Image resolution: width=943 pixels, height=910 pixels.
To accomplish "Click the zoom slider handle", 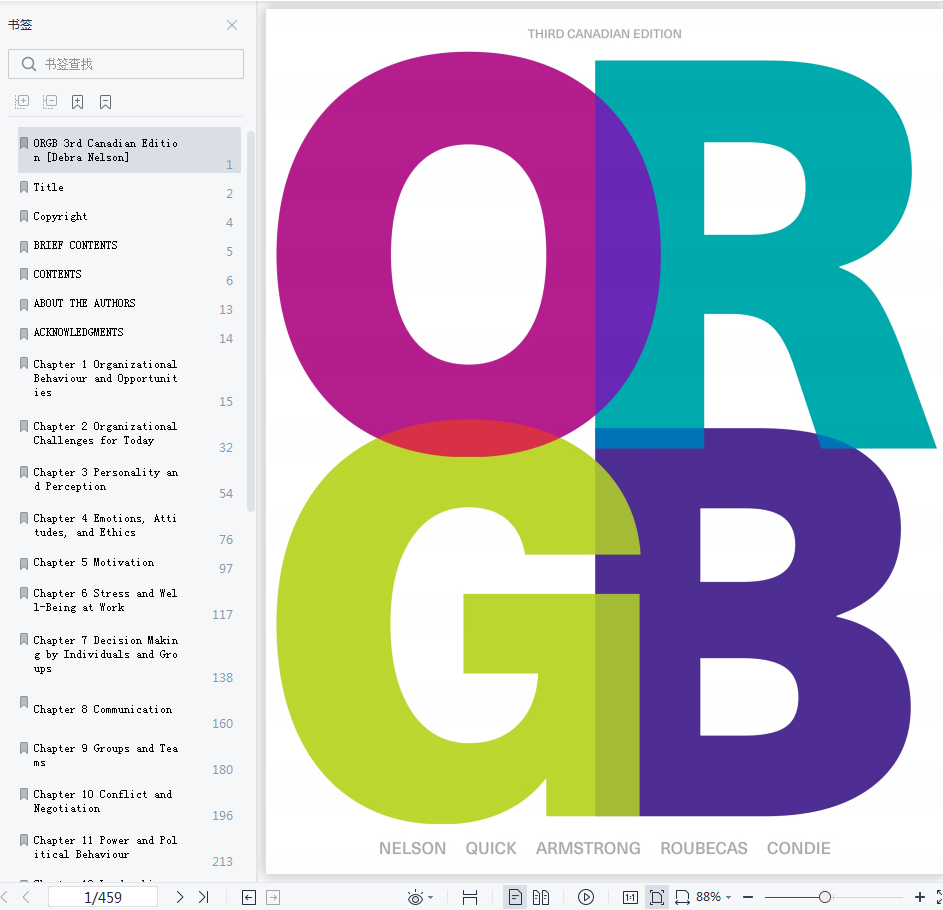I will [825, 897].
